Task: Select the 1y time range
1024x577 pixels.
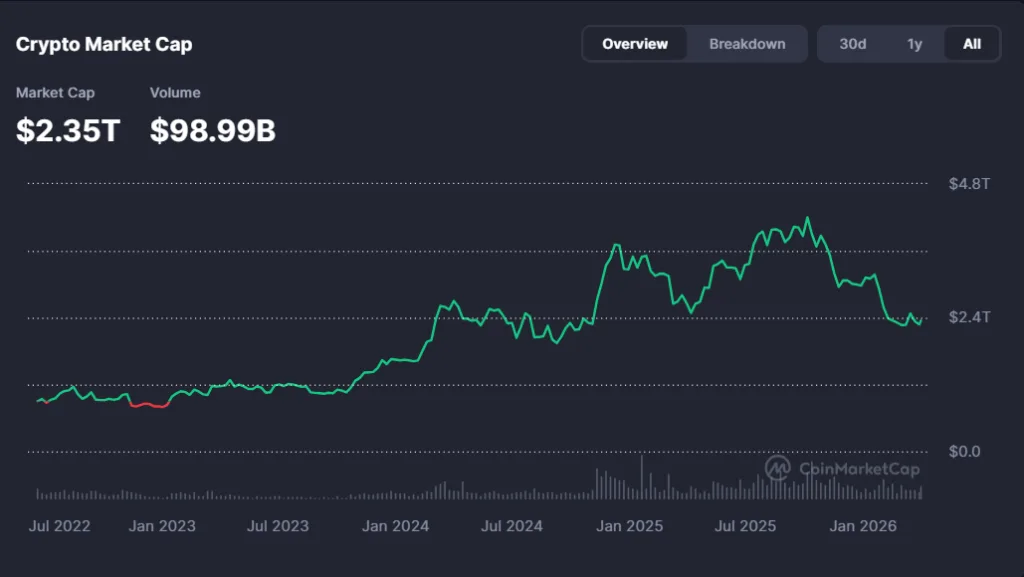Action: [912, 43]
